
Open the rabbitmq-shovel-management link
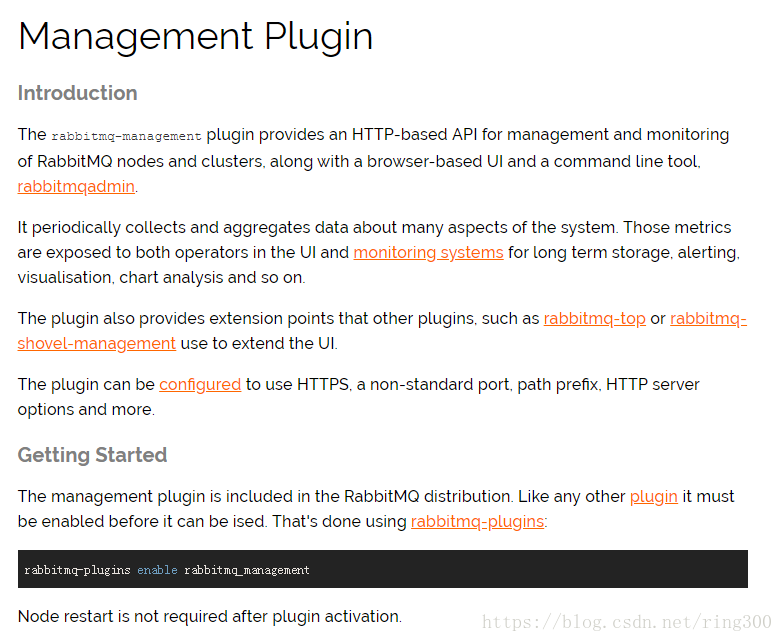(96, 343)
